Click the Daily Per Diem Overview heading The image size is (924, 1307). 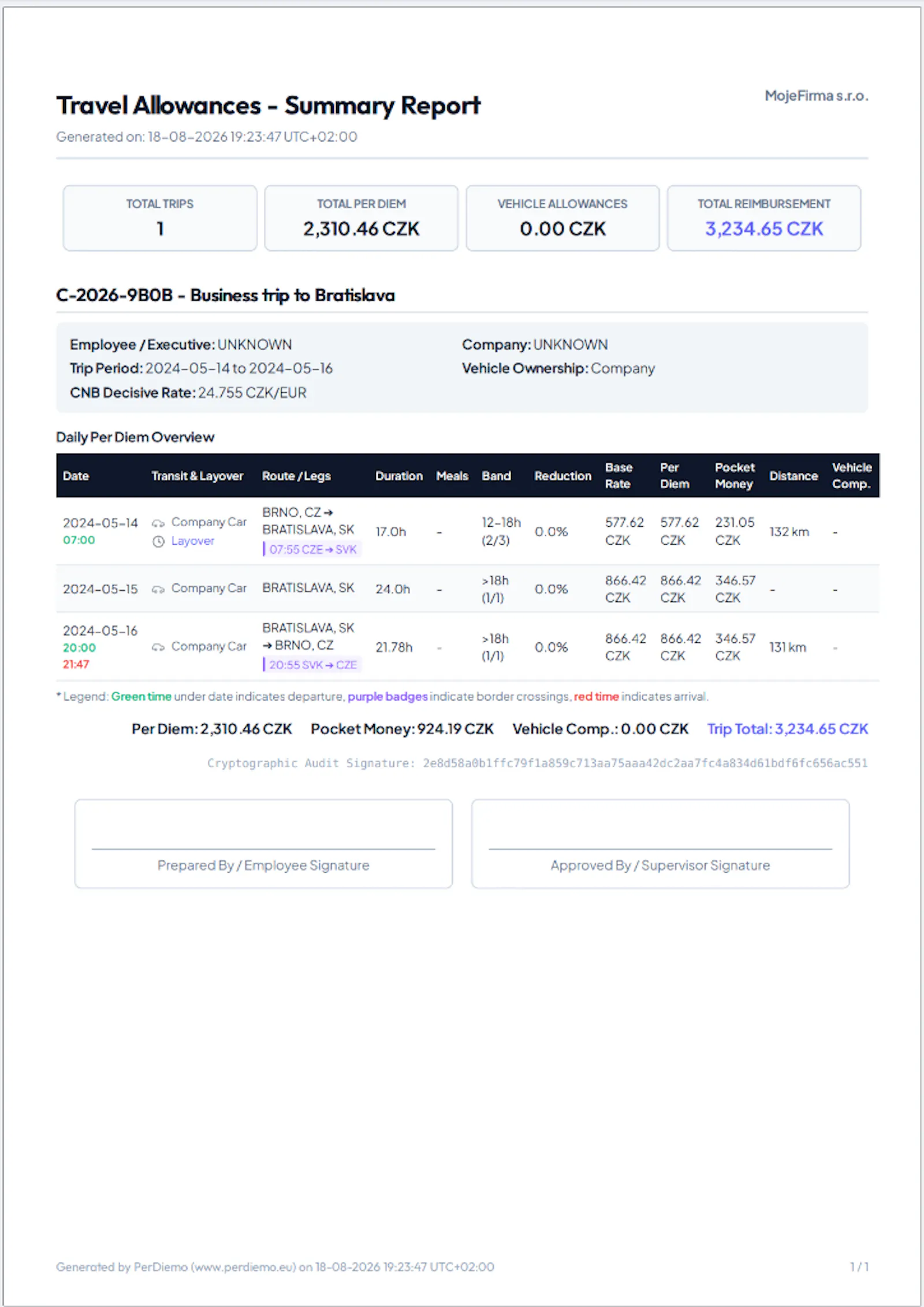[135, 437]
